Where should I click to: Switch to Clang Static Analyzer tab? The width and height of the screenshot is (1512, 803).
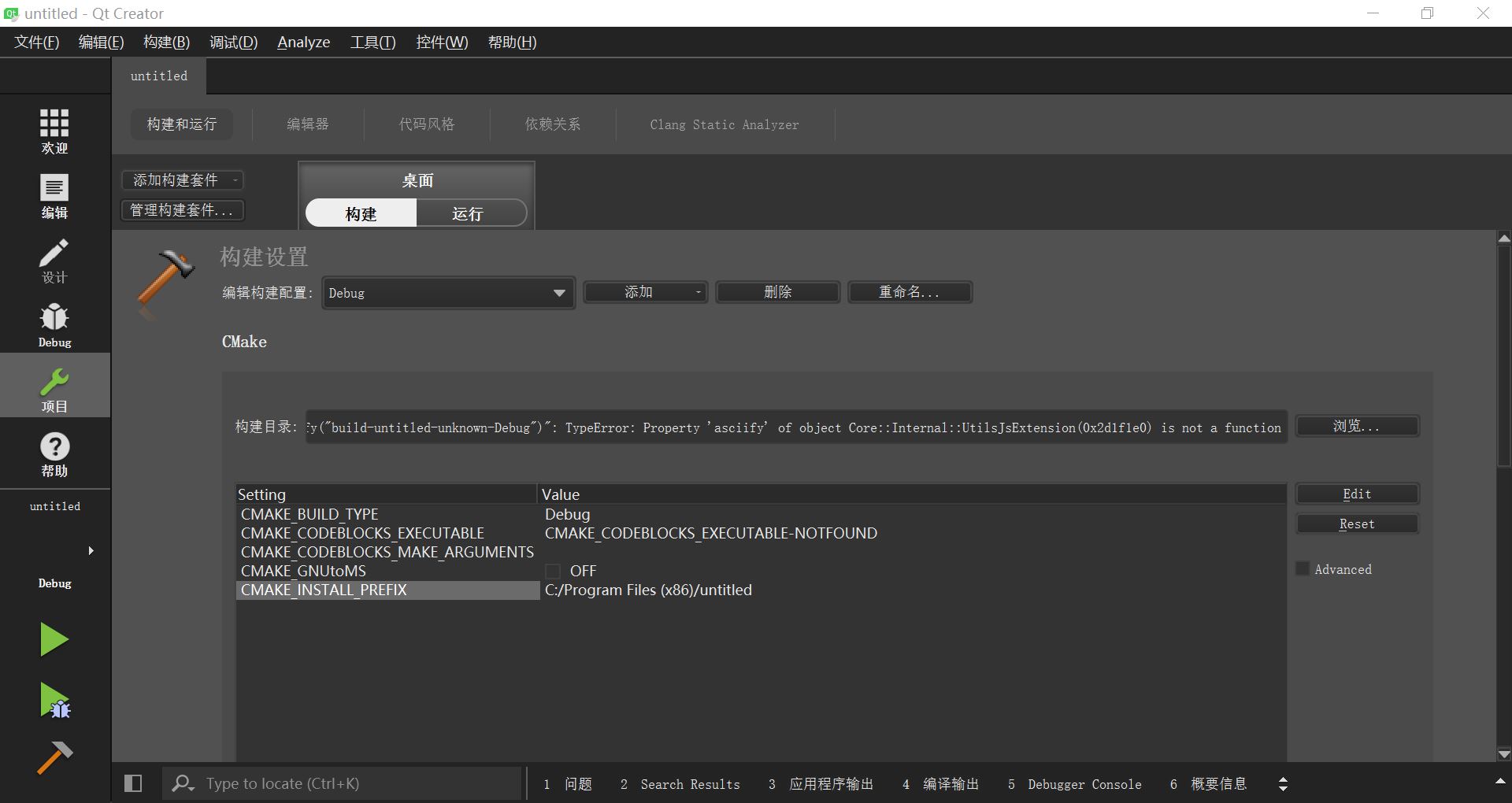[x=724, y=124]
